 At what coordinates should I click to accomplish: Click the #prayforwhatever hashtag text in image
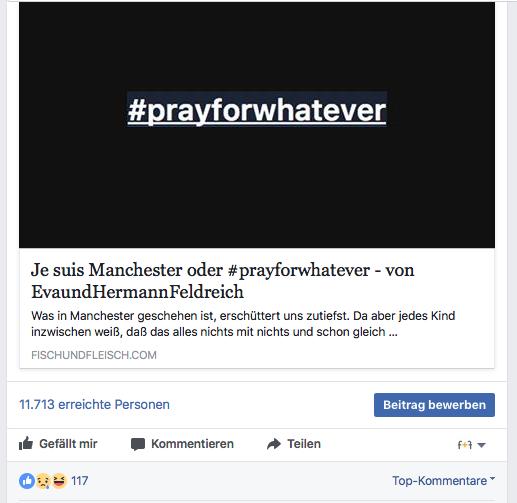click(257, 110)
